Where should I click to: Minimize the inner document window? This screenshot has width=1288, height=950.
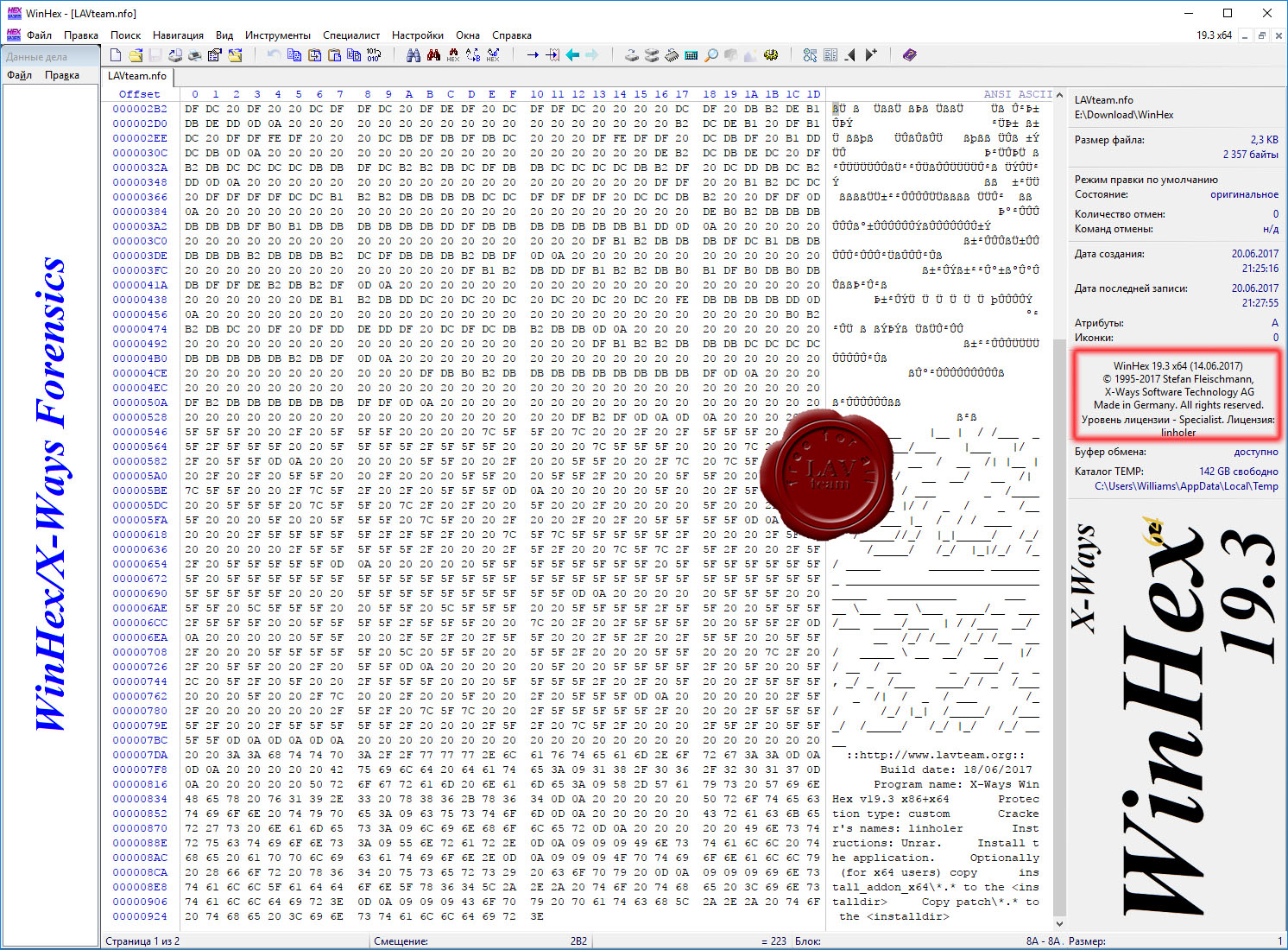(x=1245, y=35)
